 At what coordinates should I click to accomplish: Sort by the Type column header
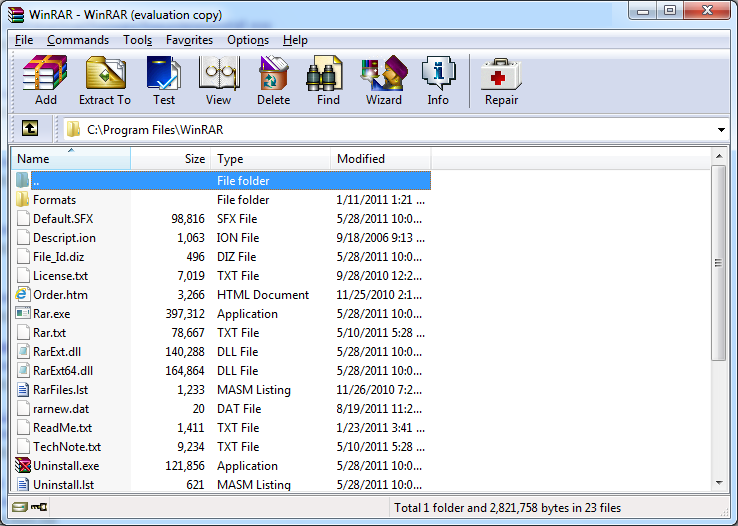click(271, 159)
